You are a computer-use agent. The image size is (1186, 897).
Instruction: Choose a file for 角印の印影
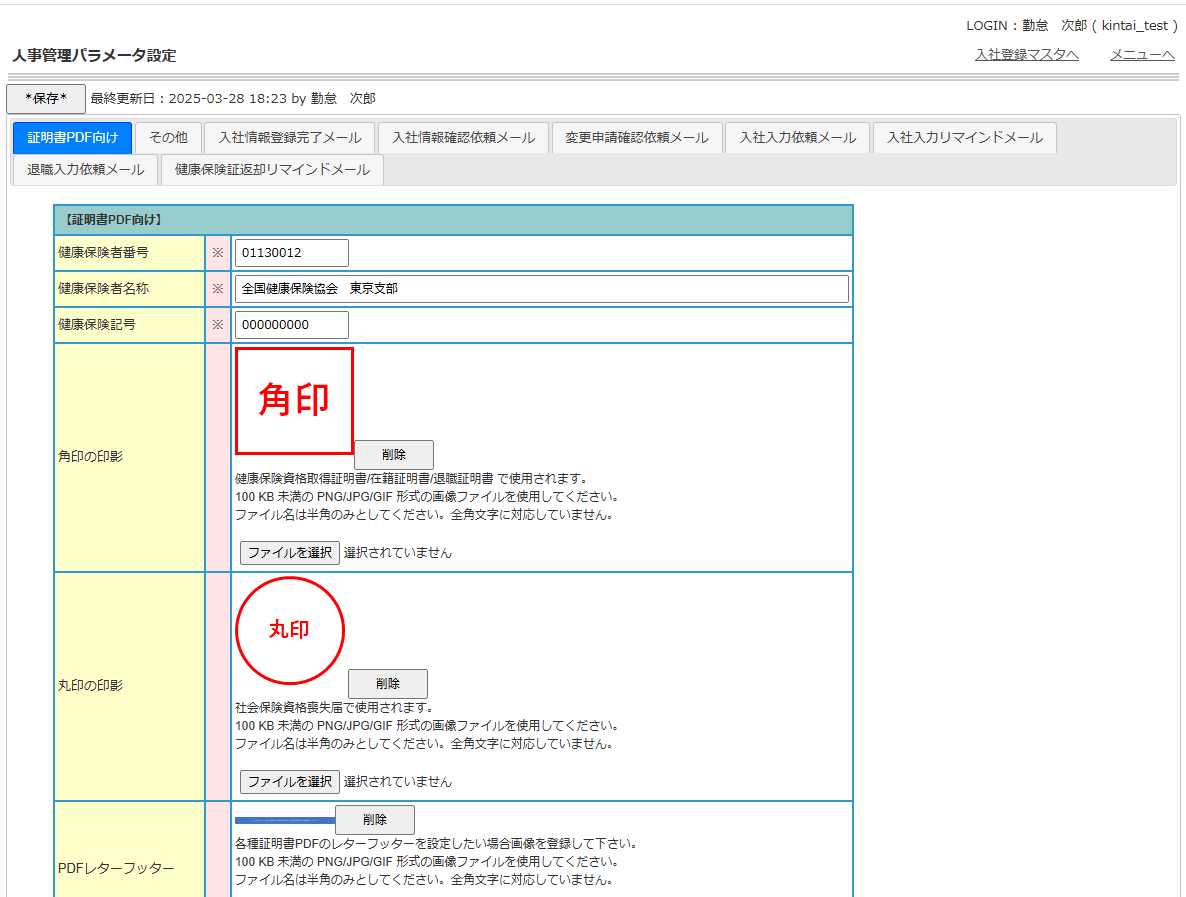coord(290,553)
